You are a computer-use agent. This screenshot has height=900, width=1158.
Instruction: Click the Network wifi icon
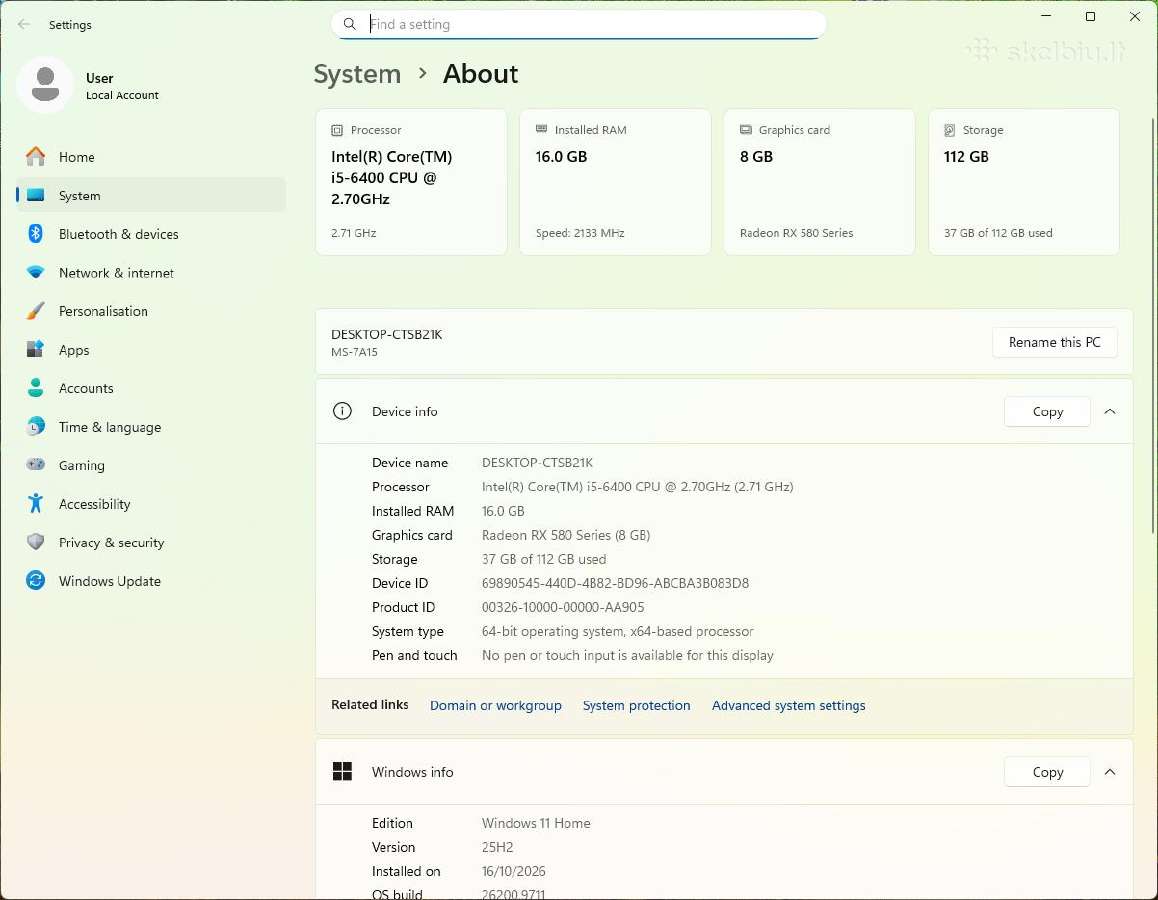35,272
